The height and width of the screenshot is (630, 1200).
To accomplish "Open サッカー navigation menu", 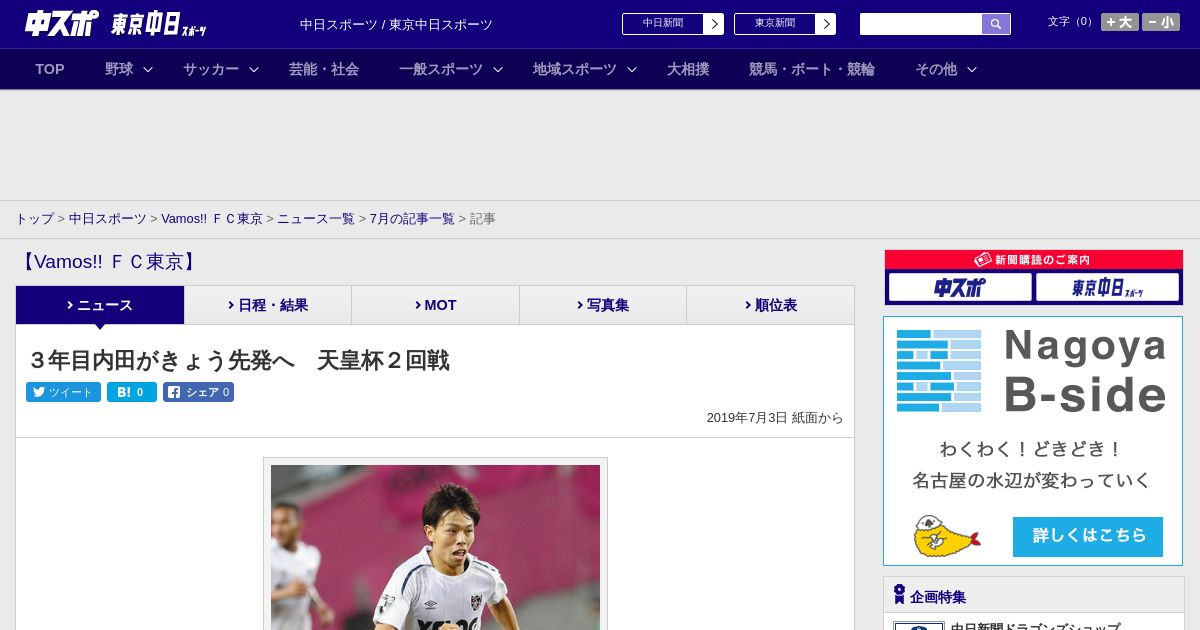I will 211,69.
